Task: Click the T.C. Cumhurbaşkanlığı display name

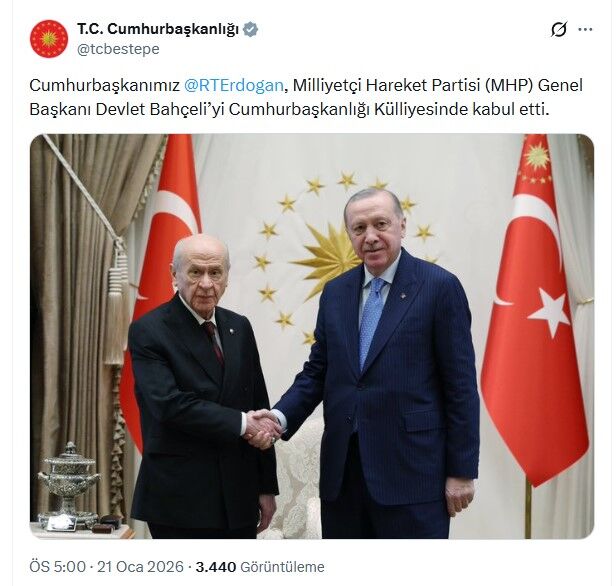Action: (x=158, y=29)
